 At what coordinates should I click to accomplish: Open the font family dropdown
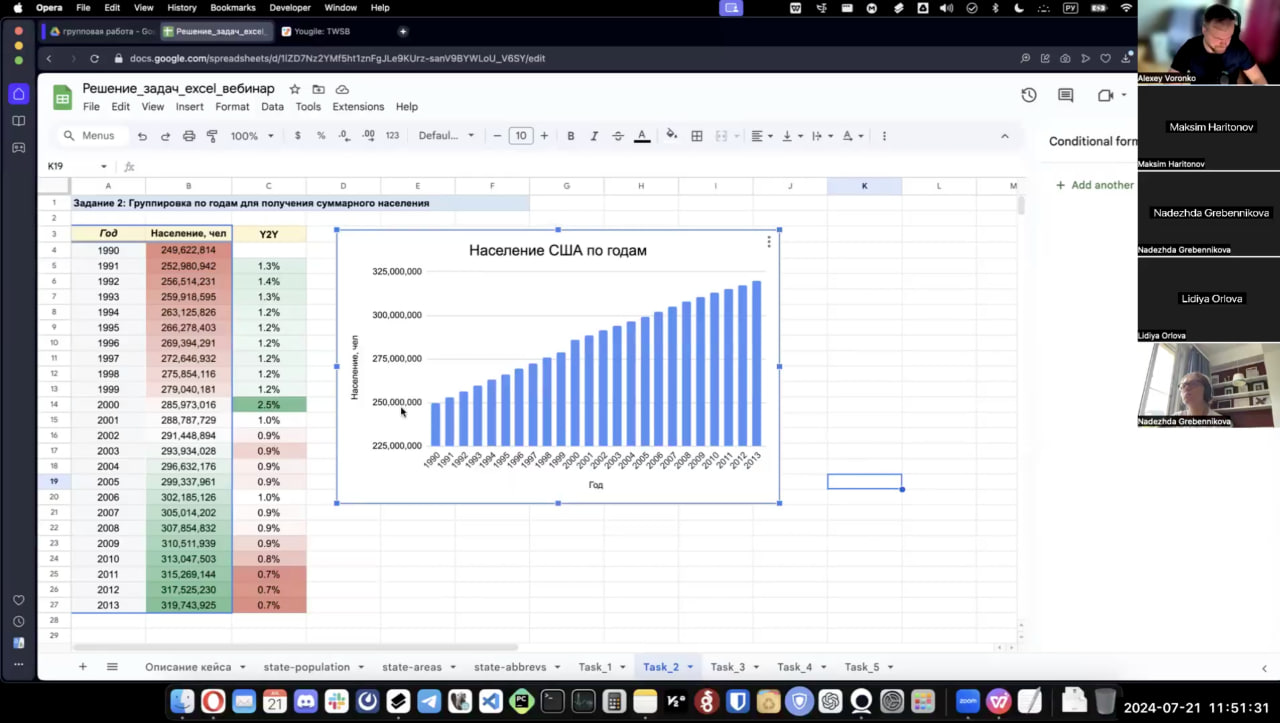(x=446, y=136)
